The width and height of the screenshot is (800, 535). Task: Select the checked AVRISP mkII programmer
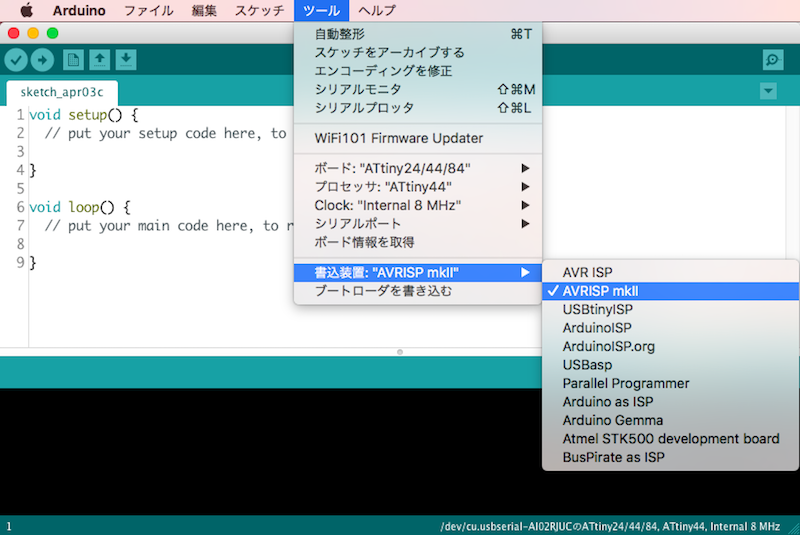point(670,291)
